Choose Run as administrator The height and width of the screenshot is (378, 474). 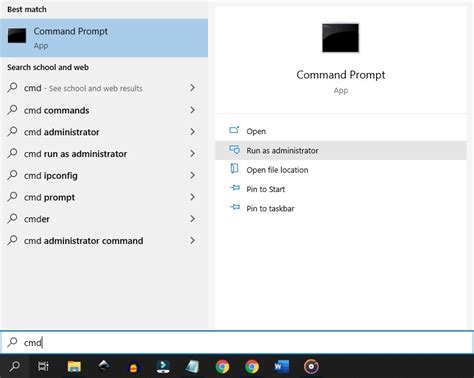pos(341,150)
